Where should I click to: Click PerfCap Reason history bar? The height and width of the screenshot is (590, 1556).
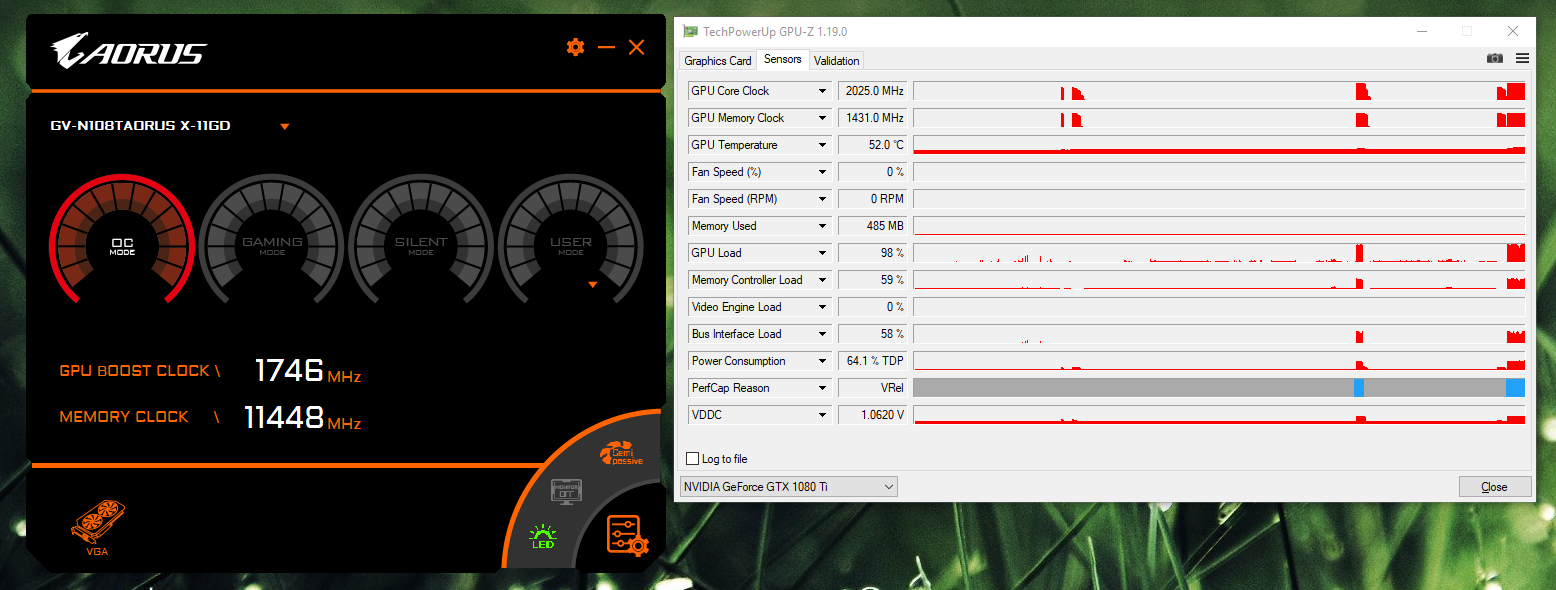1219,388
